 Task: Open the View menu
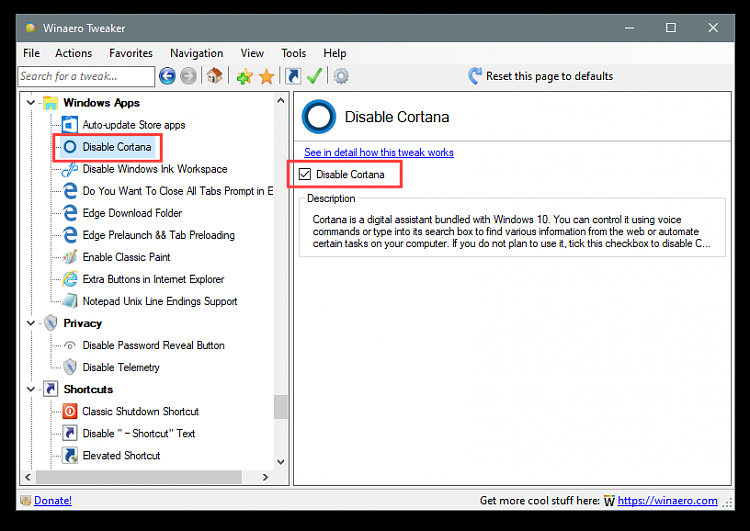[252, 53]
